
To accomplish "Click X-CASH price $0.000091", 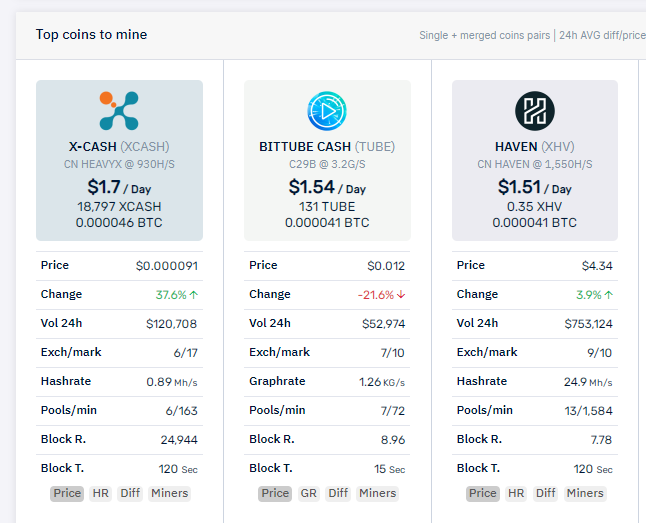I will (x=167, y=266).
